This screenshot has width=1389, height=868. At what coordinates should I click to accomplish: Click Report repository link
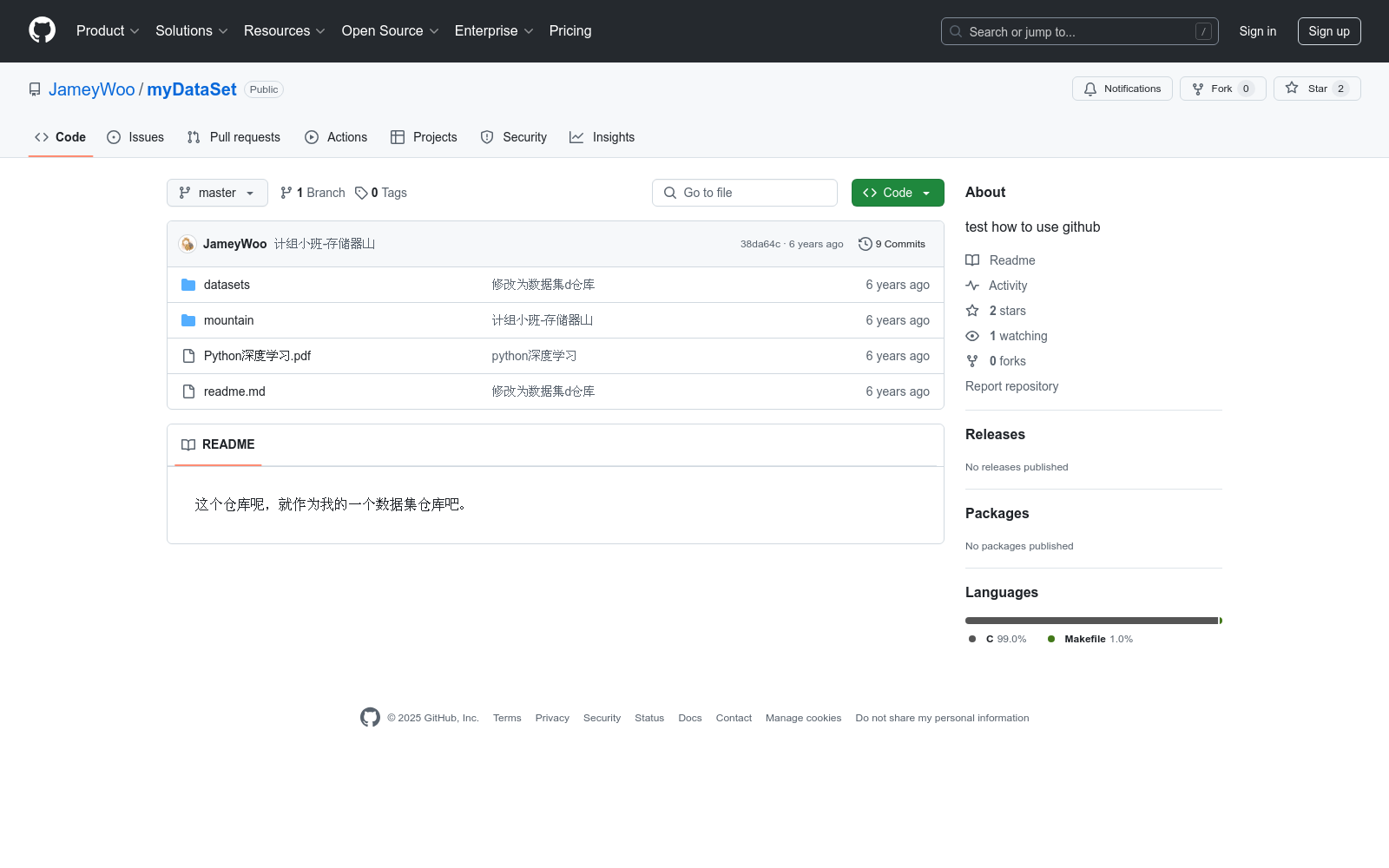coord(1011,386)
